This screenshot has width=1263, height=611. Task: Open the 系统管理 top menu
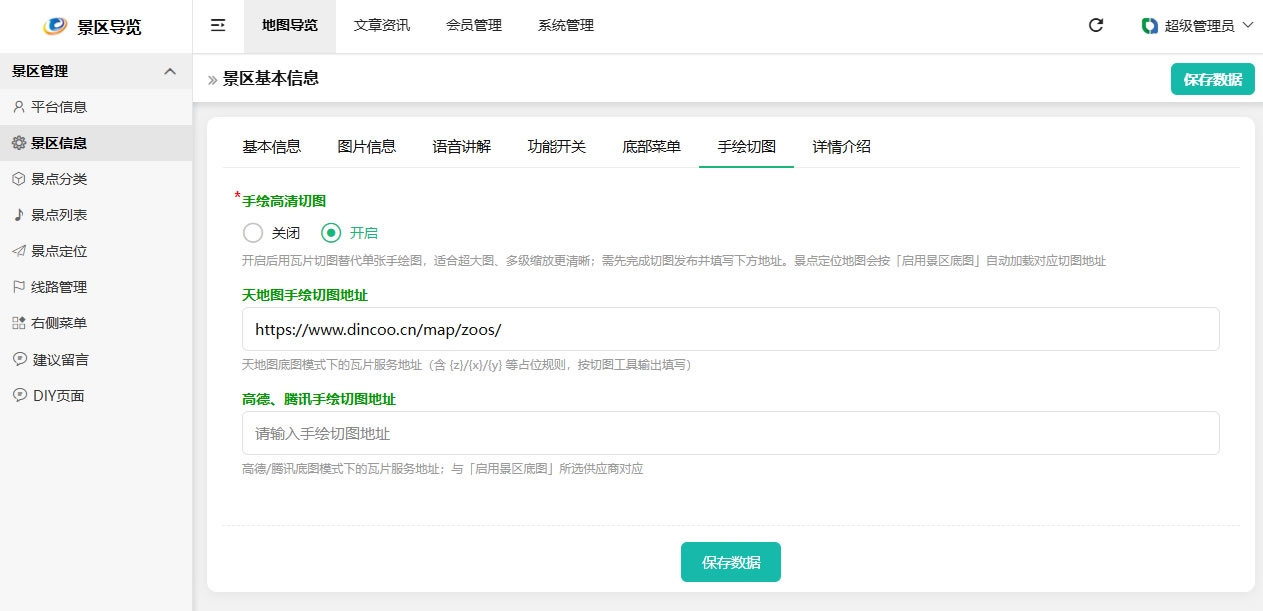[566, 26]
